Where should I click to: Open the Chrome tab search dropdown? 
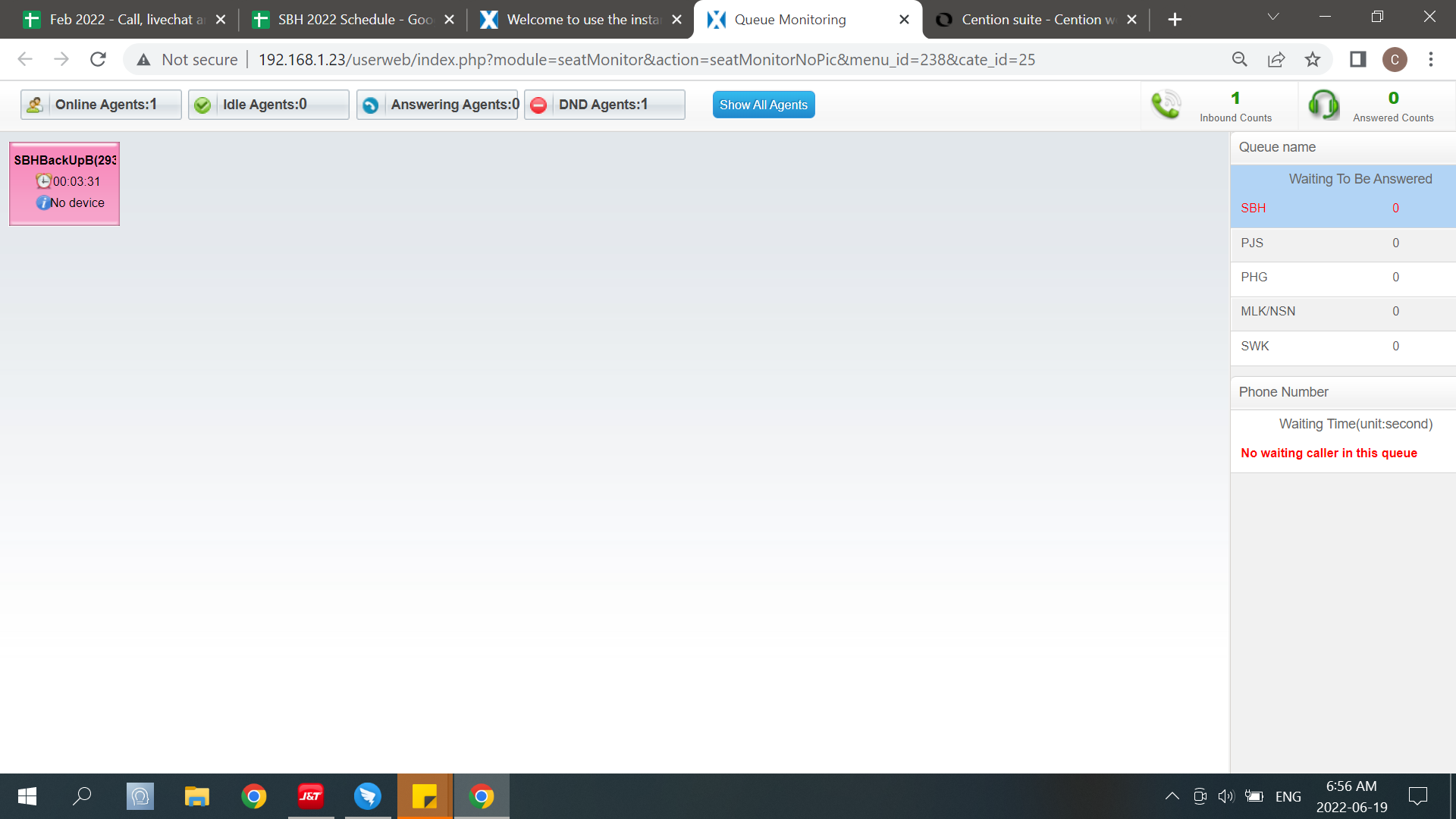click(1273, 17)
